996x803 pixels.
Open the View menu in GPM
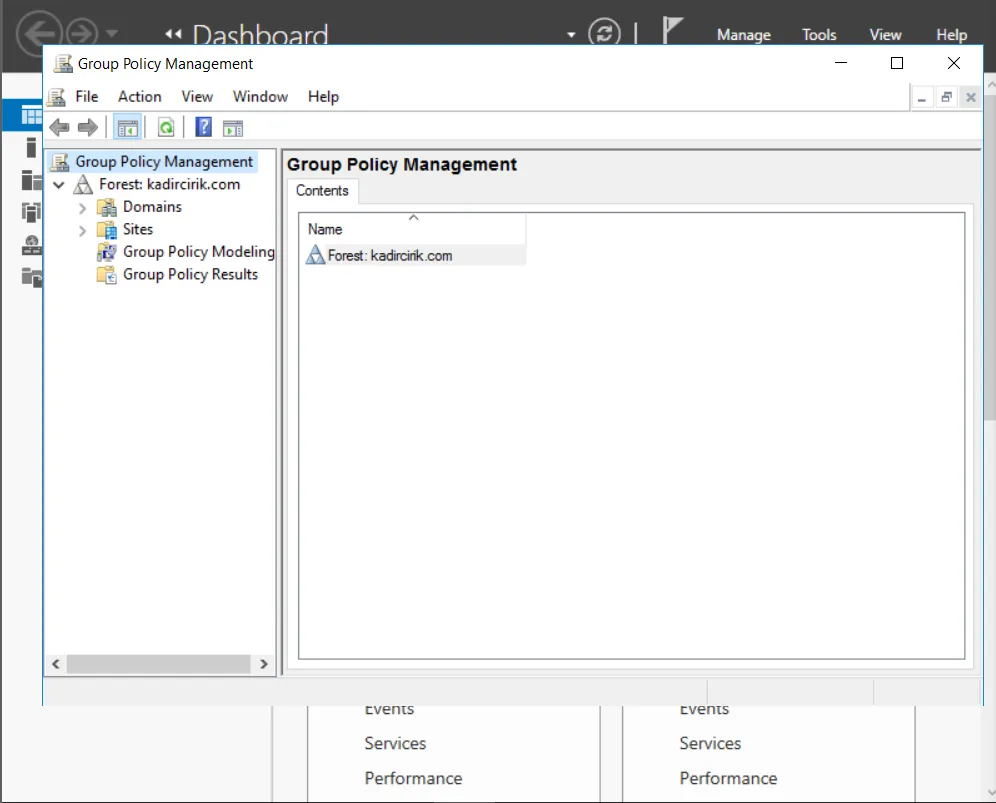(197, 97)
